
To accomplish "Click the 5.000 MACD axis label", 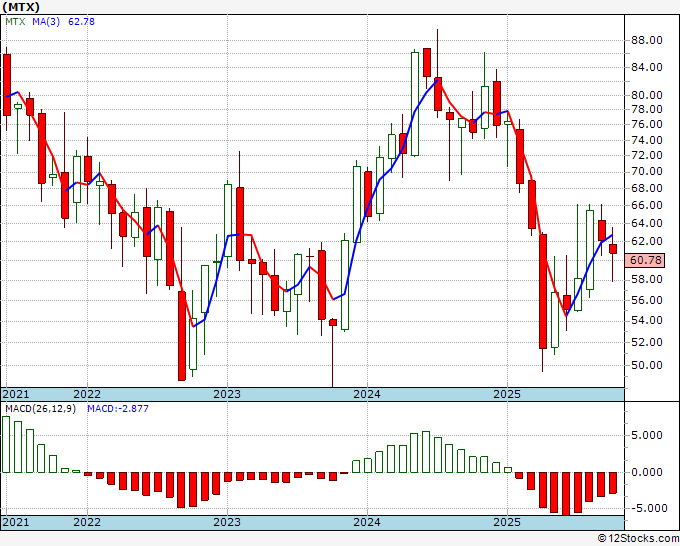I will click(647, 435).
